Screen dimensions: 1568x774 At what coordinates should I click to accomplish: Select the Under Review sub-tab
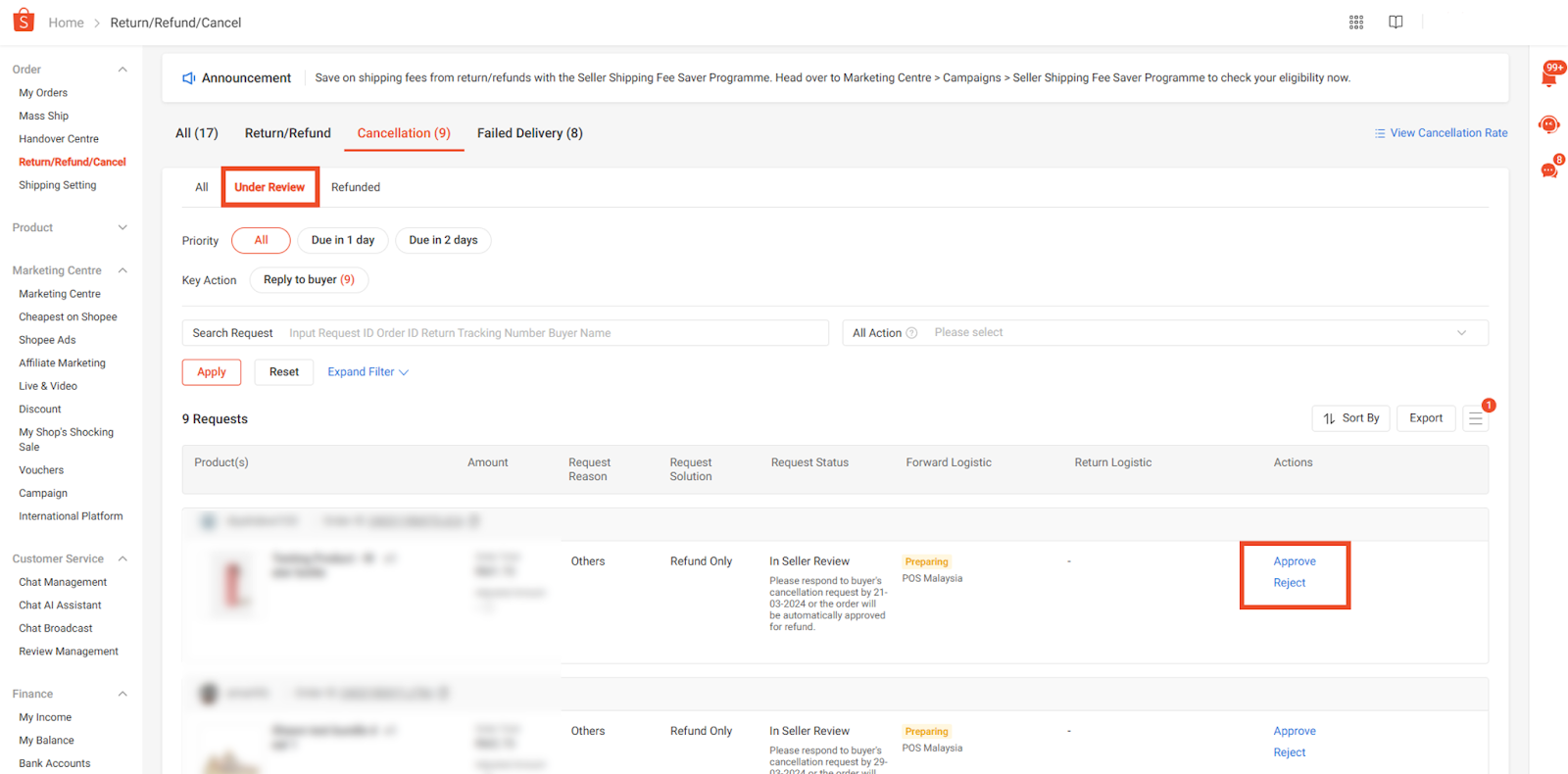click(269, 187)
